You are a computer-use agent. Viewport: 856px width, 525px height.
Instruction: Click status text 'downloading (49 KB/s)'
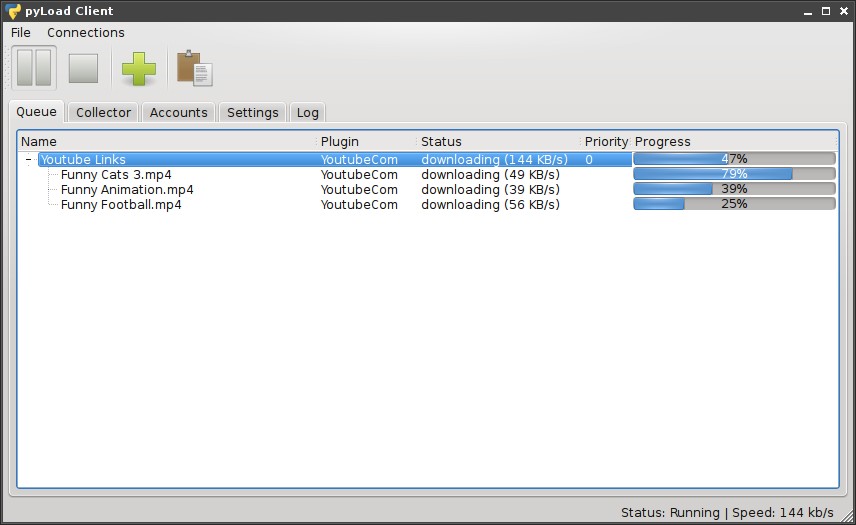click(x=491, y=175)
